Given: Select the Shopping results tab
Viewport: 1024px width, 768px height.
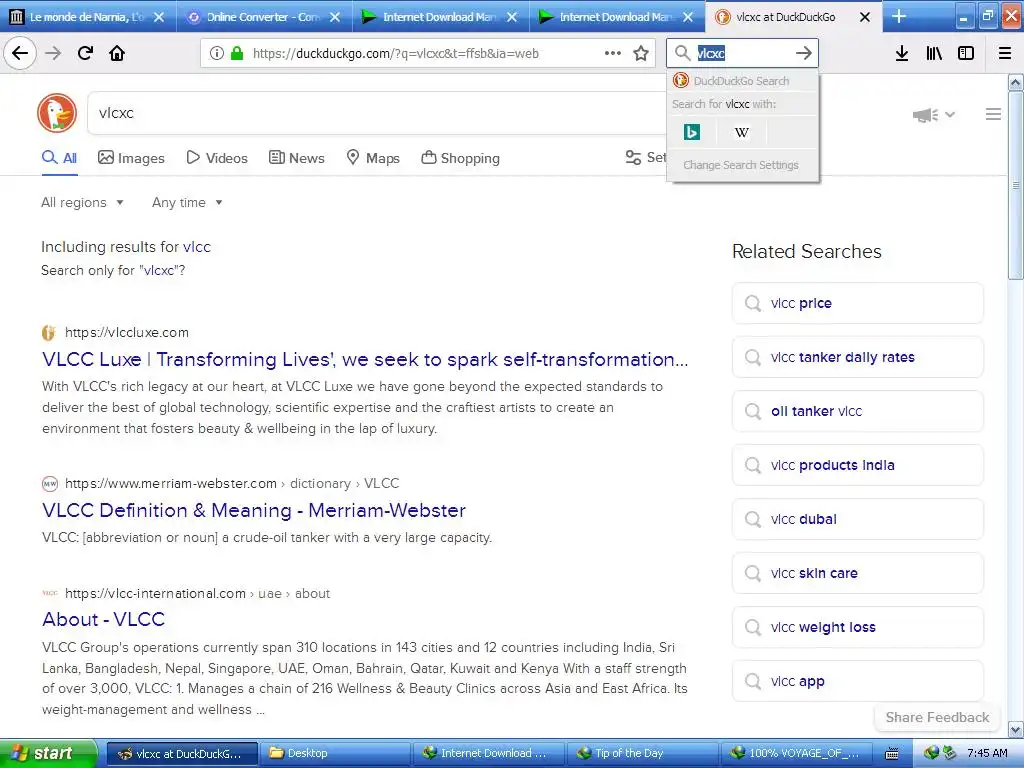Looking at the screenshot, I should 460,158.
